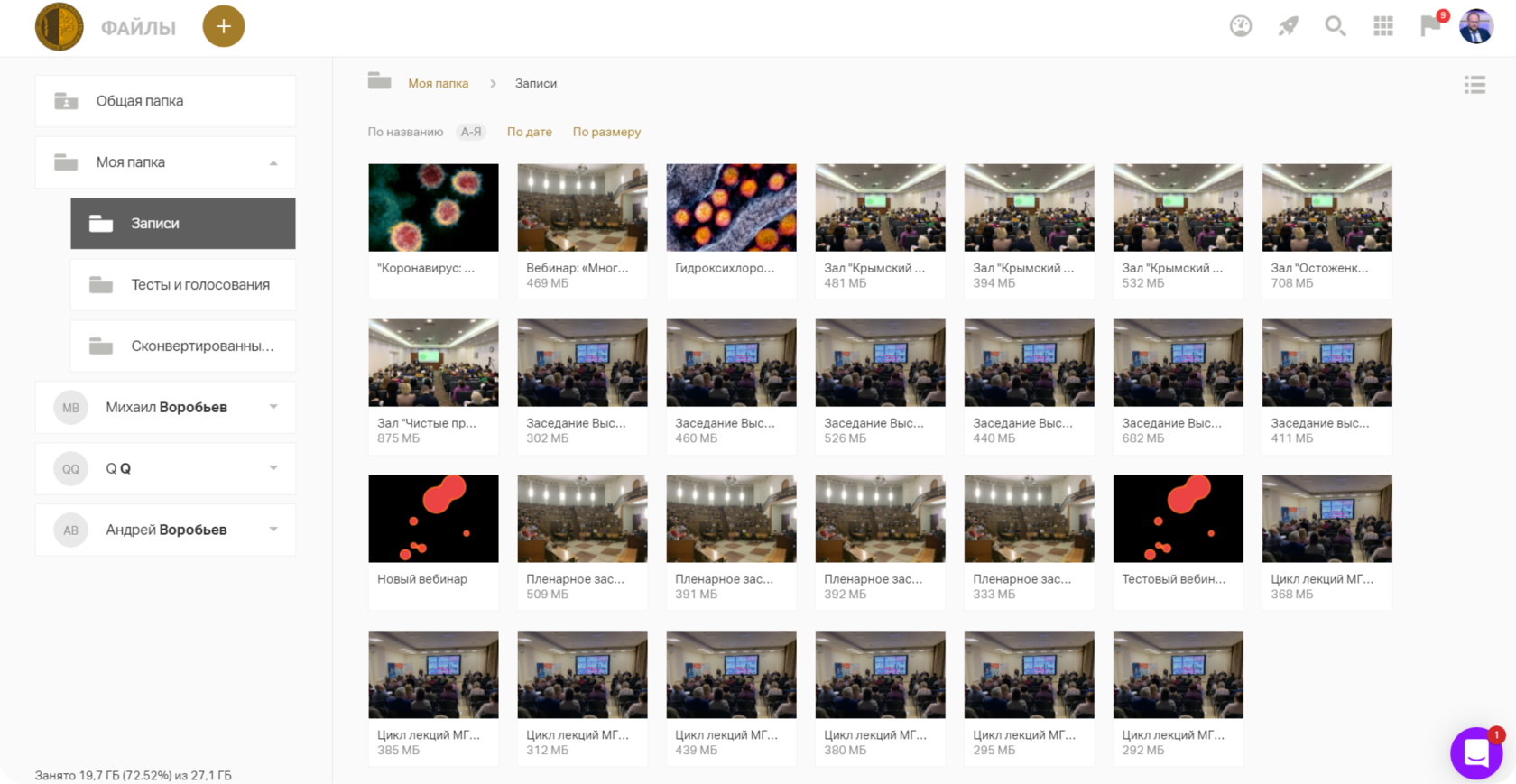Image resolution: width=1516 pixels, height=784 pixels.
Task: Expand the Q Q user section
Action: click(273, 468)
